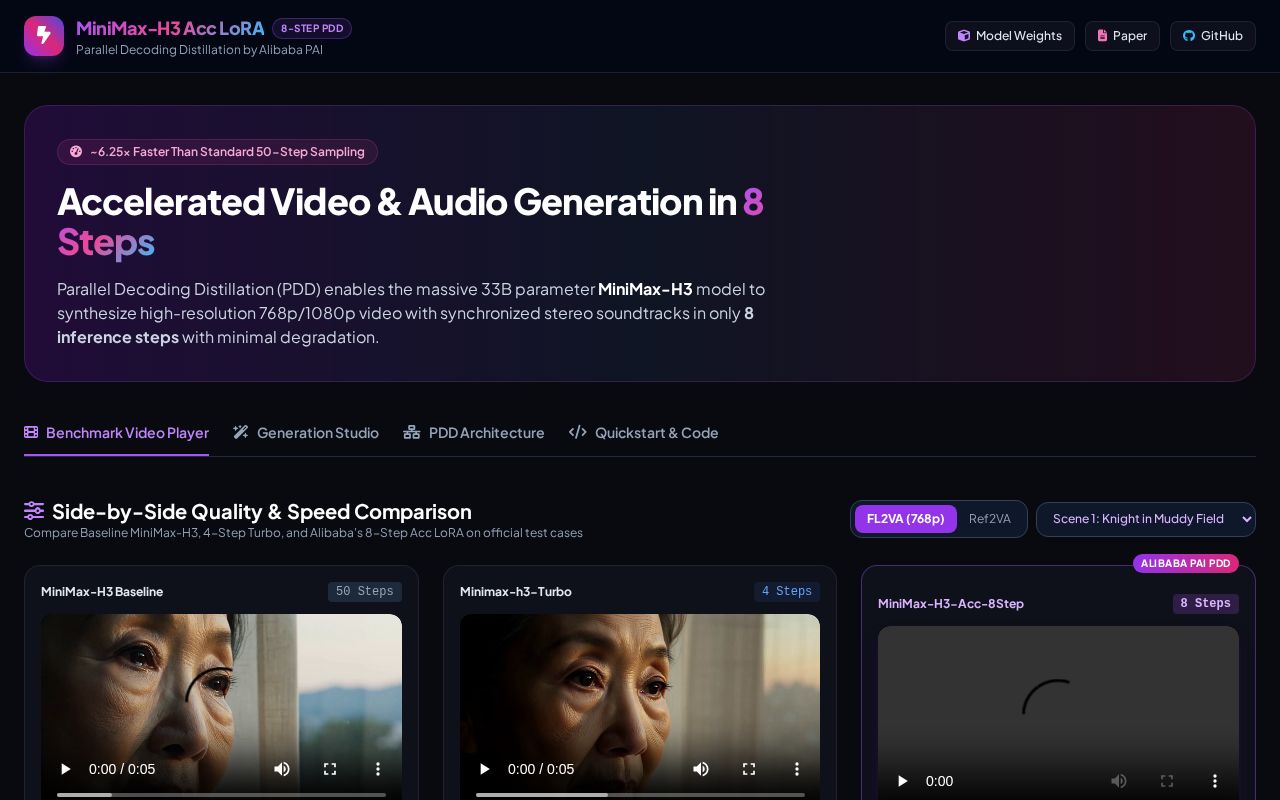
Task: Seek in Minimax-h3-Turbo video progress bar
Action: click(x=640, y=795)
